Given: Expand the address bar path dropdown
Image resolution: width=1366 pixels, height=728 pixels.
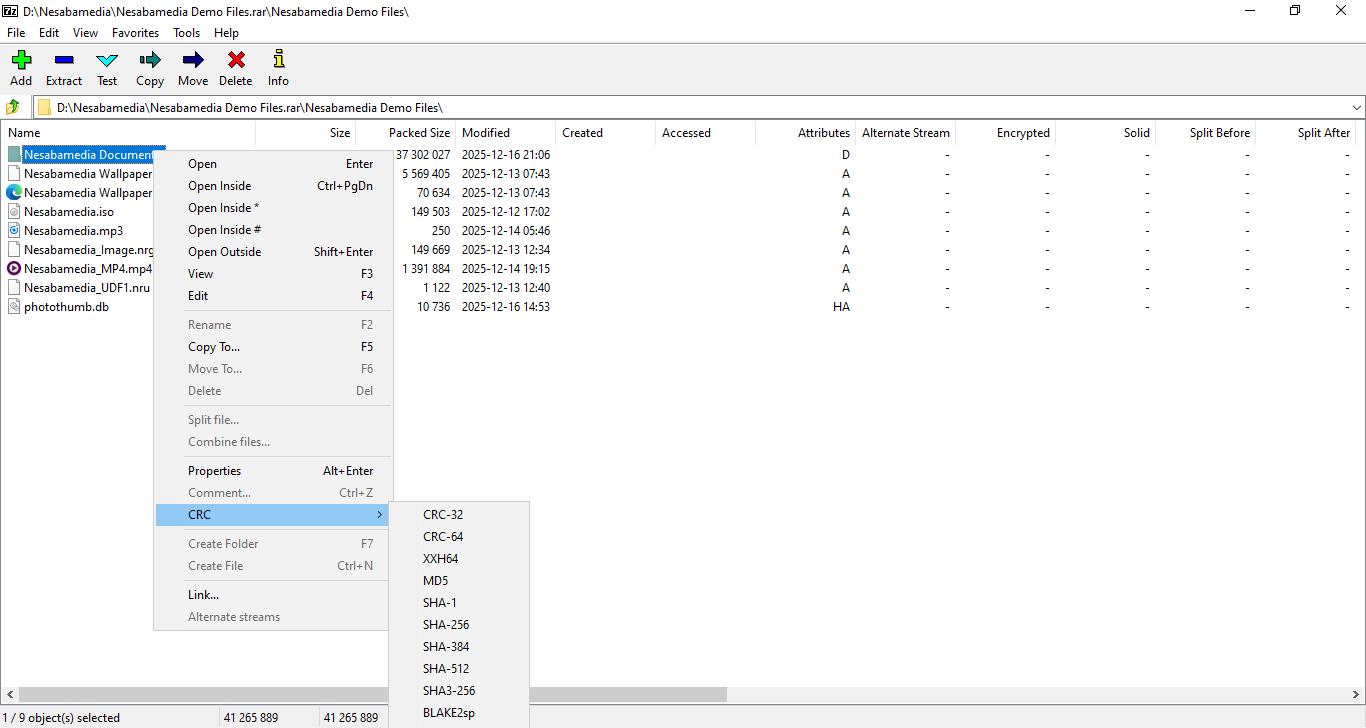Looking at the screenshot, I should coord(1356,107).
